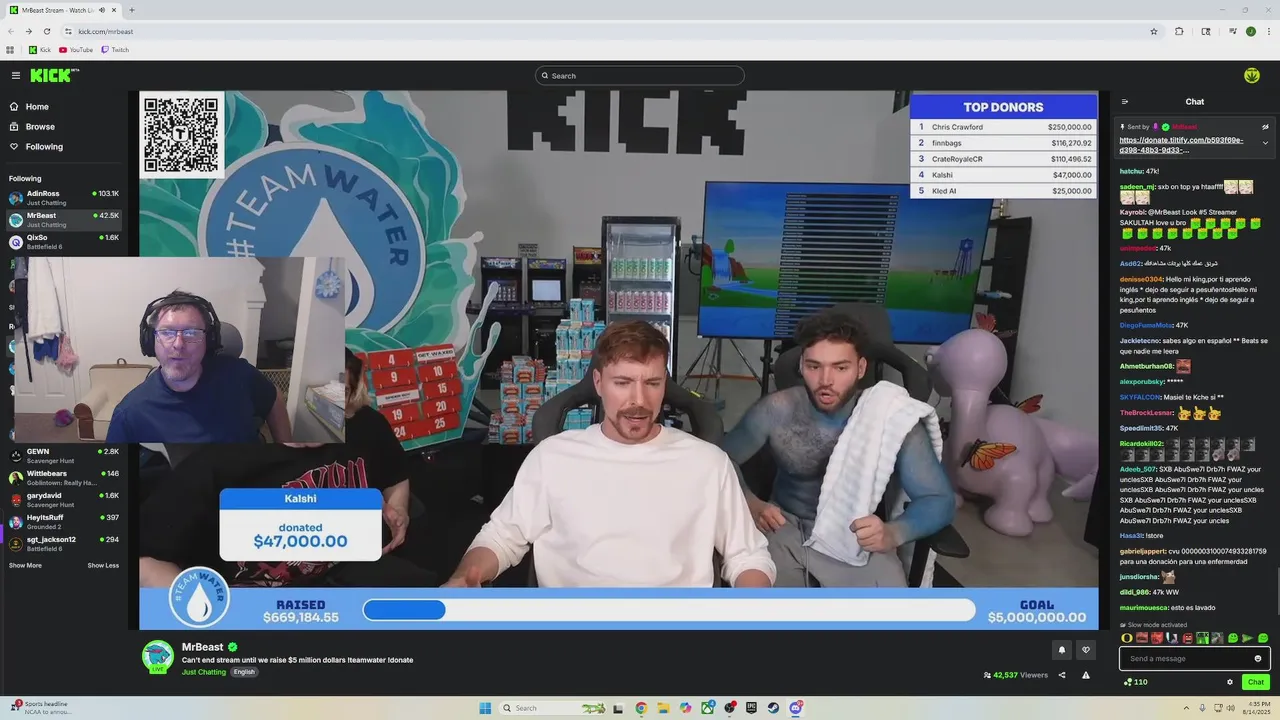Click the Kick search box
The height and width of the screenshot is (720, 1280).
click(x=640, y=76)
